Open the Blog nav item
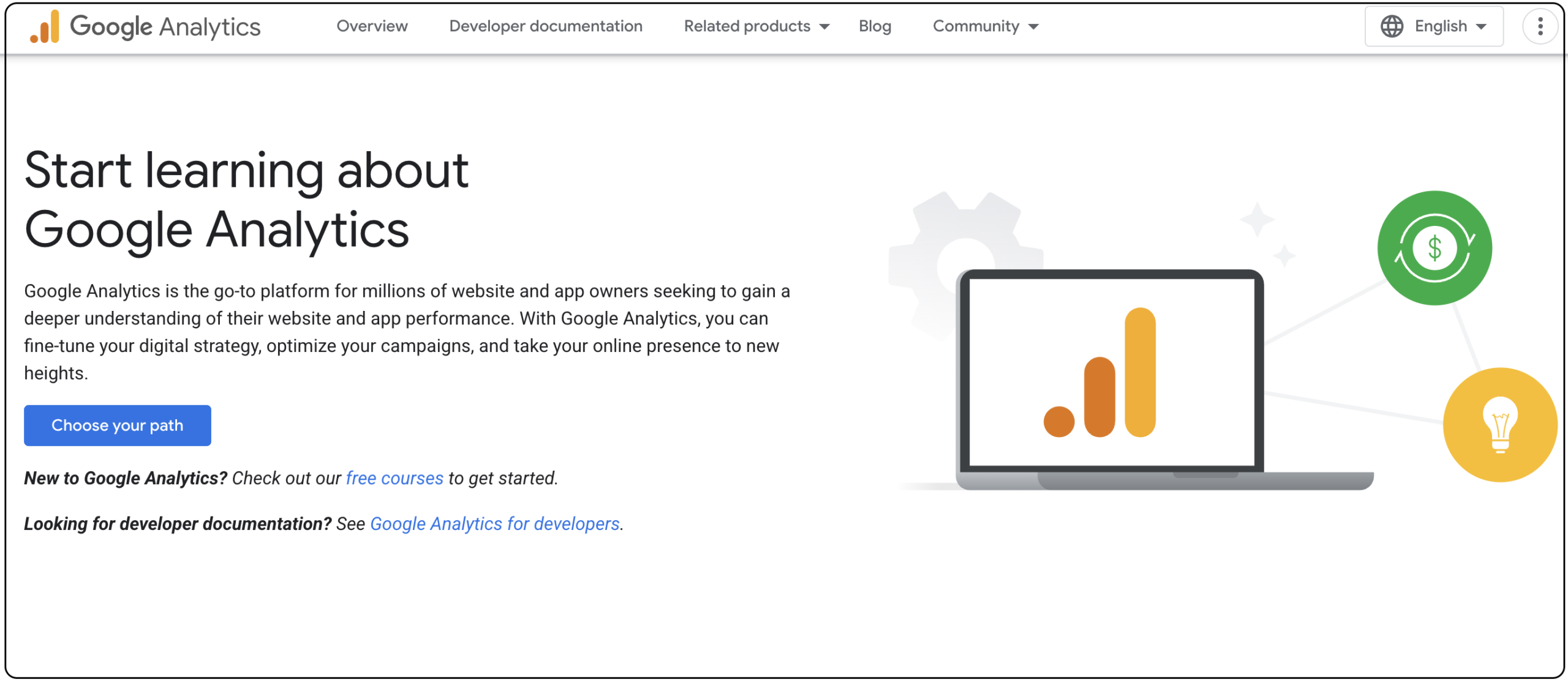 click(875, 26)
